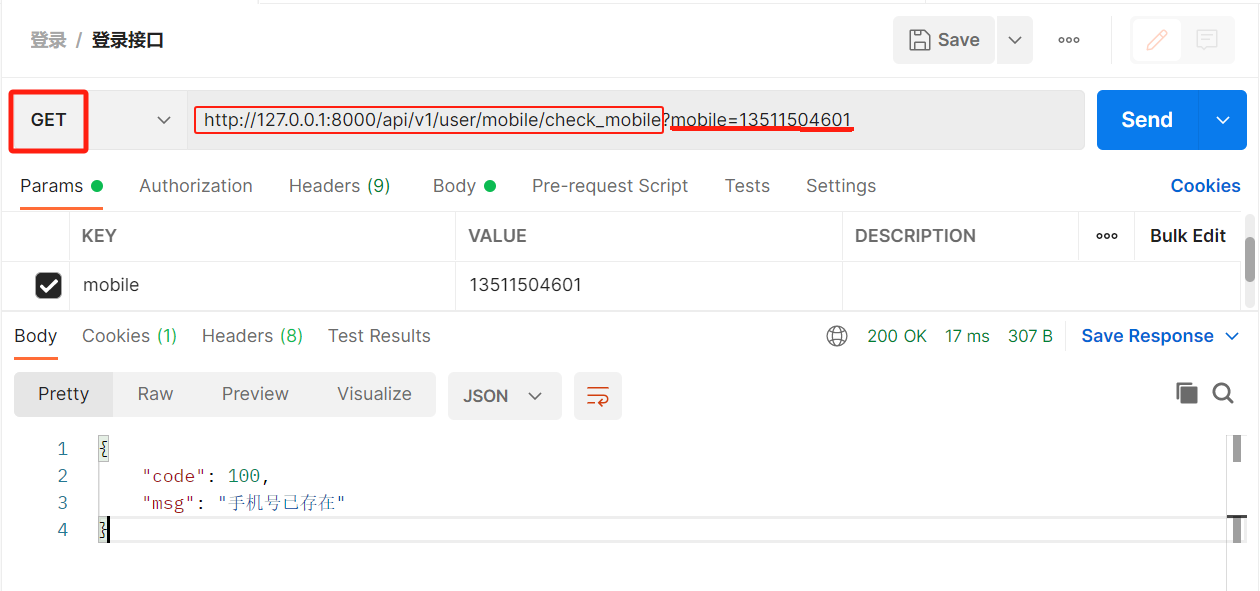
Task: Select the Pretty view
Action: click(x=64, y=394)
